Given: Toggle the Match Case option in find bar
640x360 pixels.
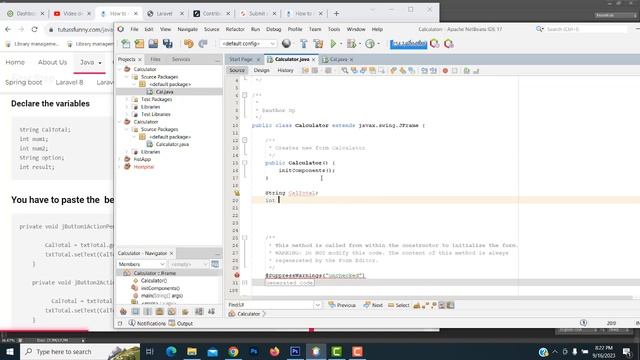Looking at the screenshot, I should point(417,305).
